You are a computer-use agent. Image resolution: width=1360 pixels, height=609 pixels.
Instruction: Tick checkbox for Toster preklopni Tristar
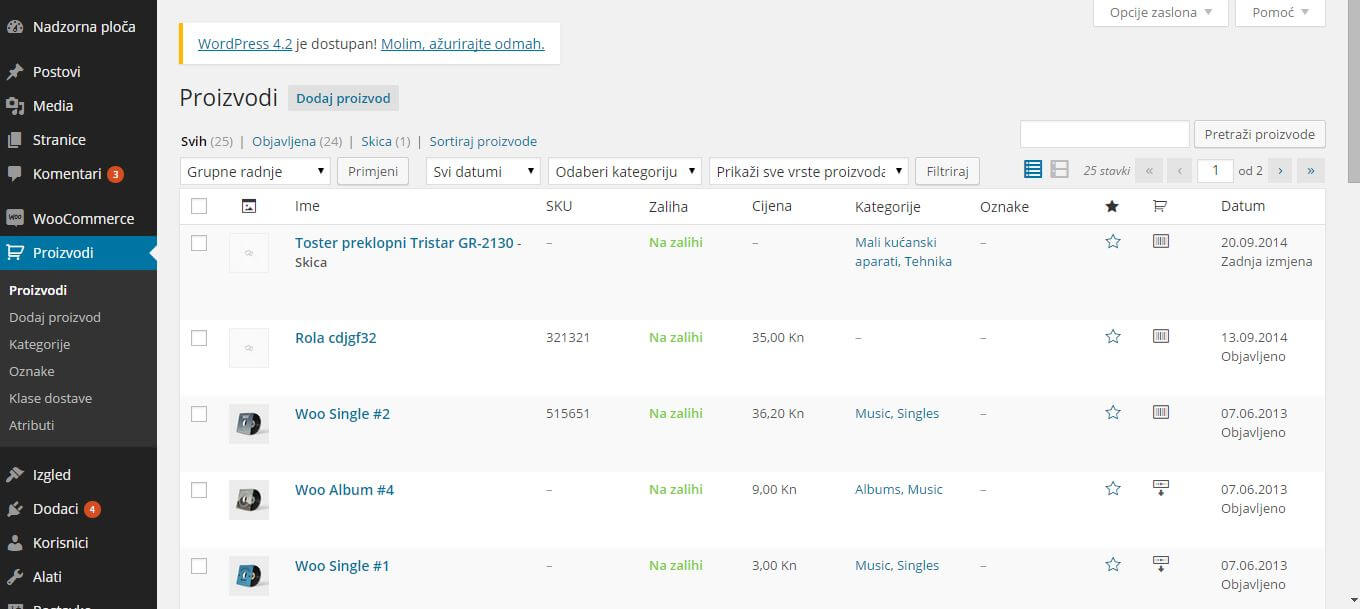199,243
